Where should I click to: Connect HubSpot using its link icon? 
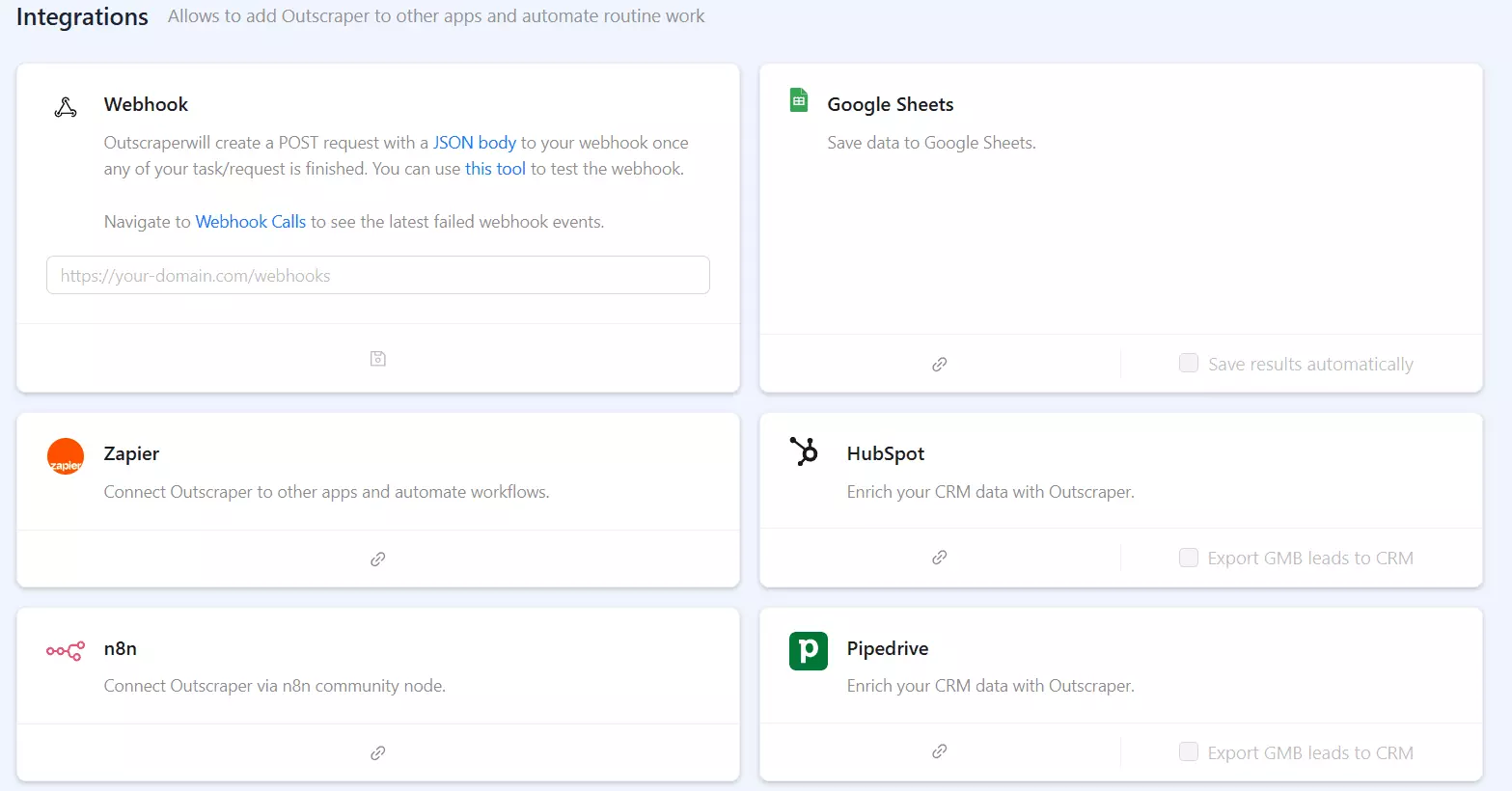939,558
